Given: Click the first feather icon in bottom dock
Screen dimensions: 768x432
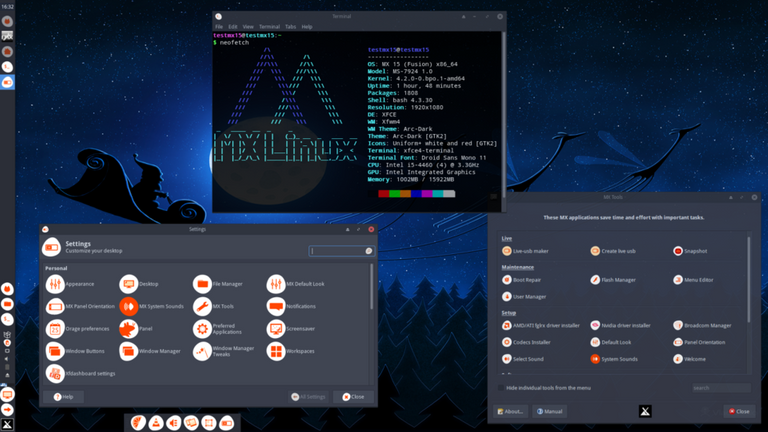Looking at the screenshot, I should coord(138,423).
